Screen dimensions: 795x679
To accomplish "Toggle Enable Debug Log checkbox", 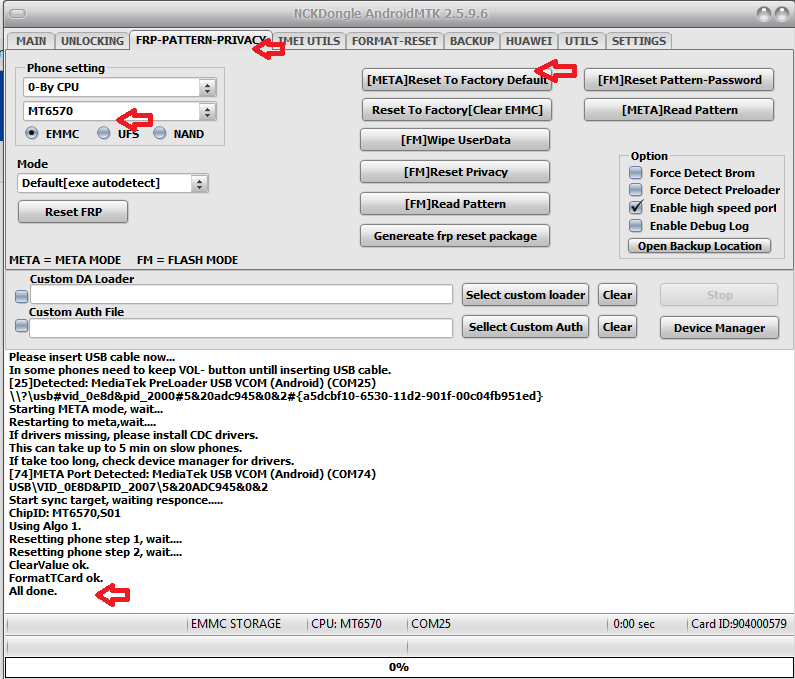I will [x=635, y=226].
